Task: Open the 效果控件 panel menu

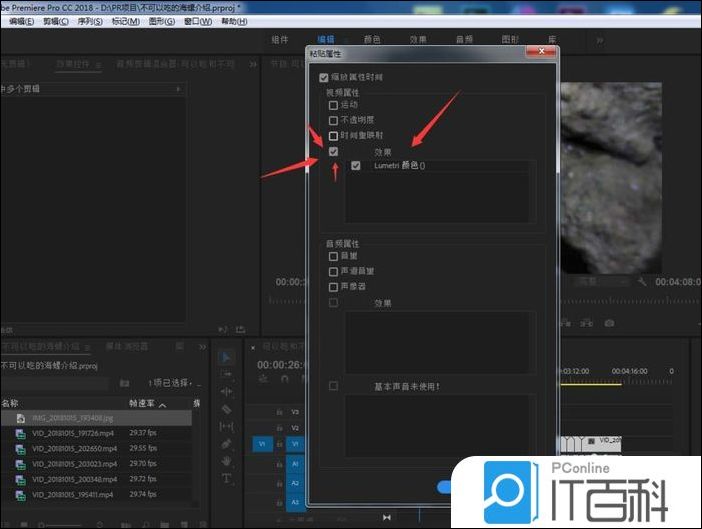Action: click(x=98, y=65)
